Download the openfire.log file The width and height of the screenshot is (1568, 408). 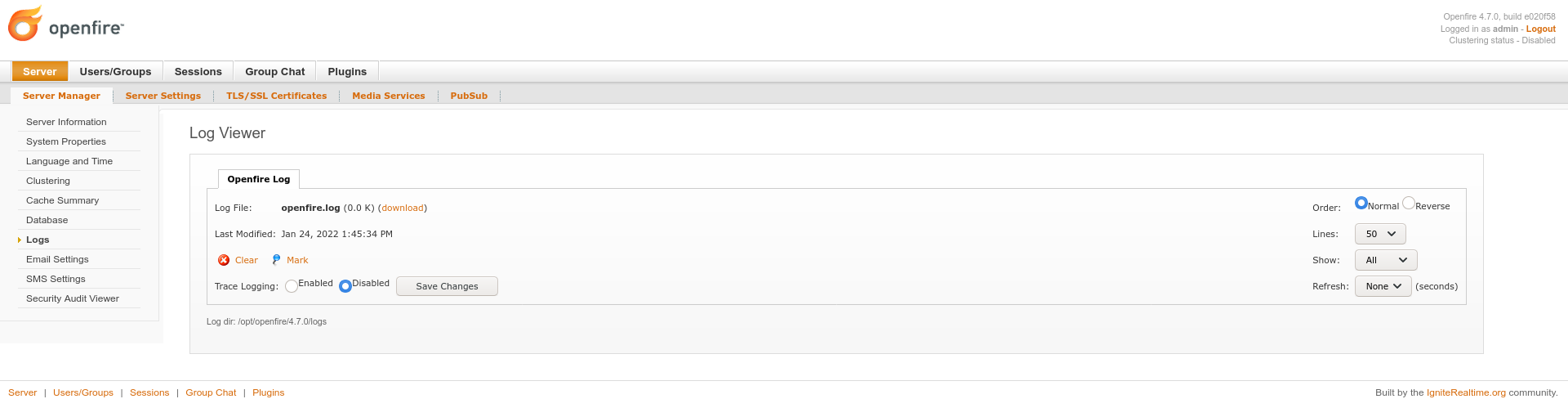tap(403, 208)
